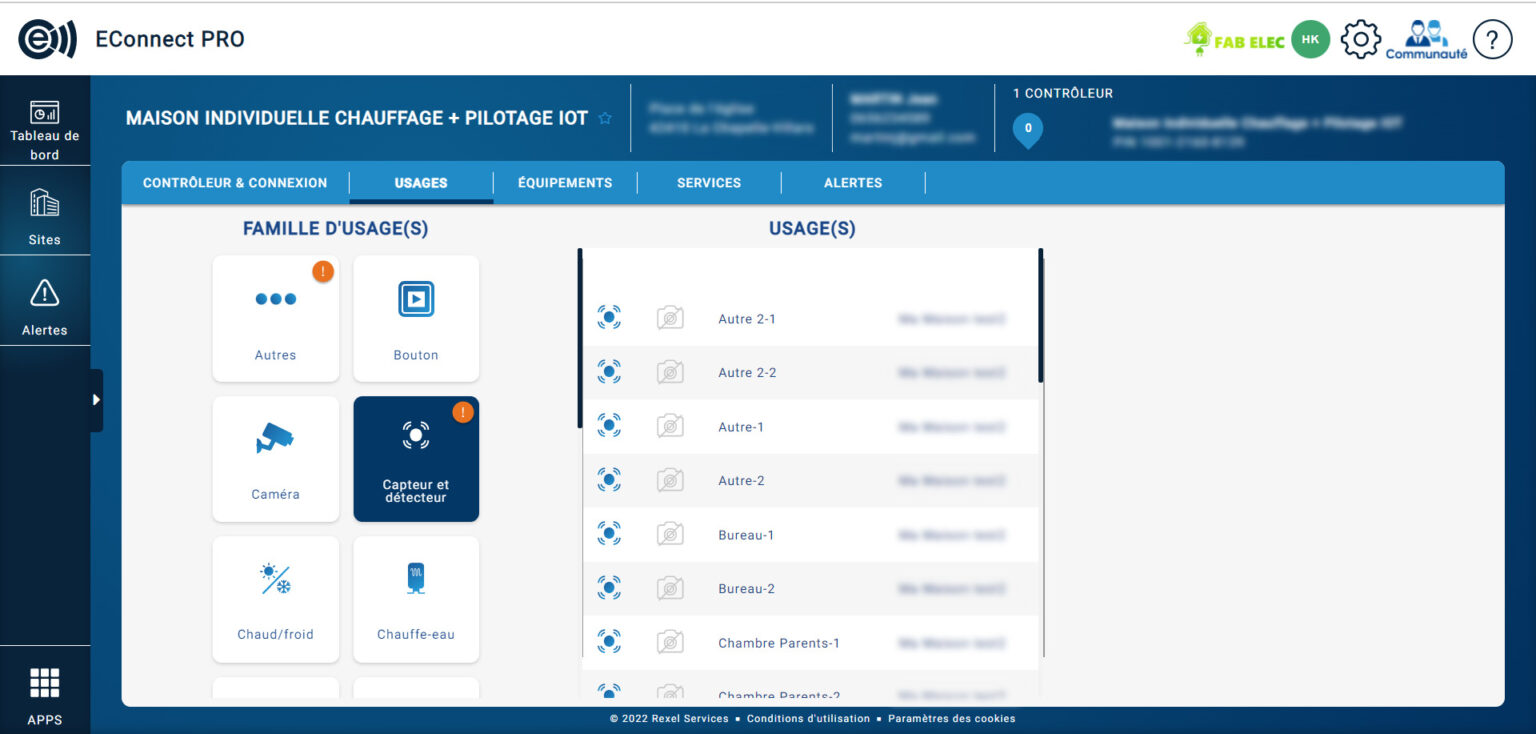Viewport: 1536px width, 734px height.
Task: Open Paramètres des cookies link
Action: coord(951,719)
